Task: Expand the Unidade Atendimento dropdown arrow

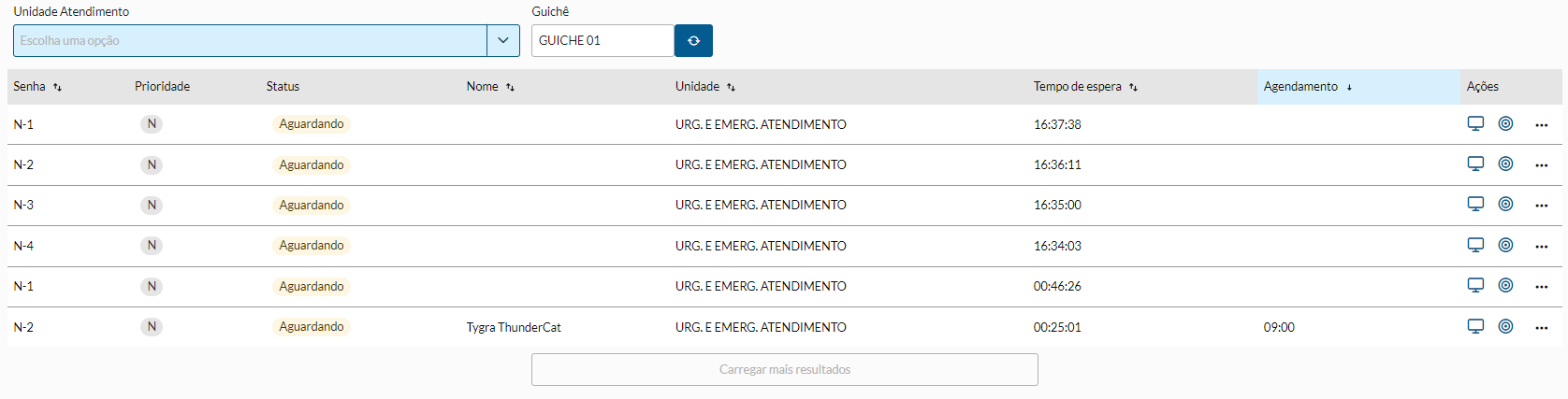Action: (x=503, y=41)
